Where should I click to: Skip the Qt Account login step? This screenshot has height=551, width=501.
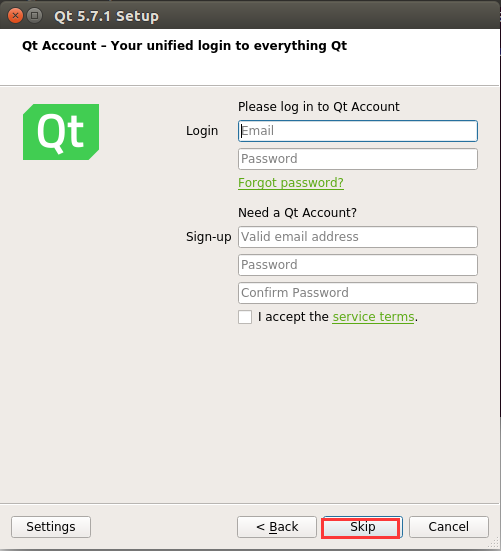pos(363,527)
